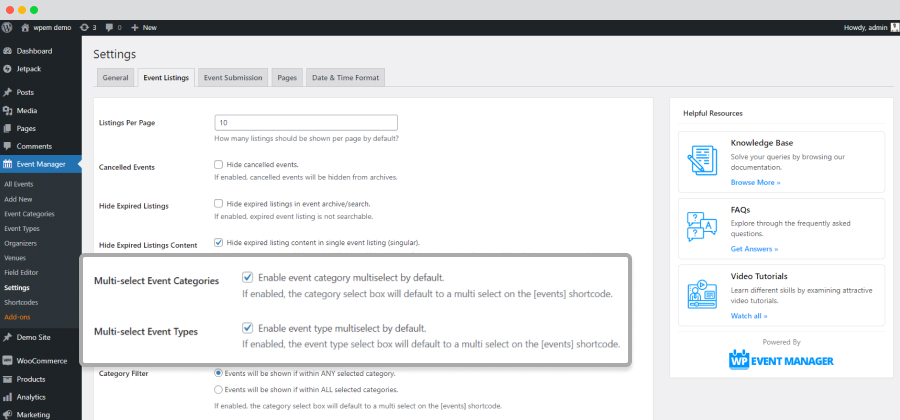Viewport: 900px width, 420px height.
Task: Click Watch all link
Action: coord(748,316)
